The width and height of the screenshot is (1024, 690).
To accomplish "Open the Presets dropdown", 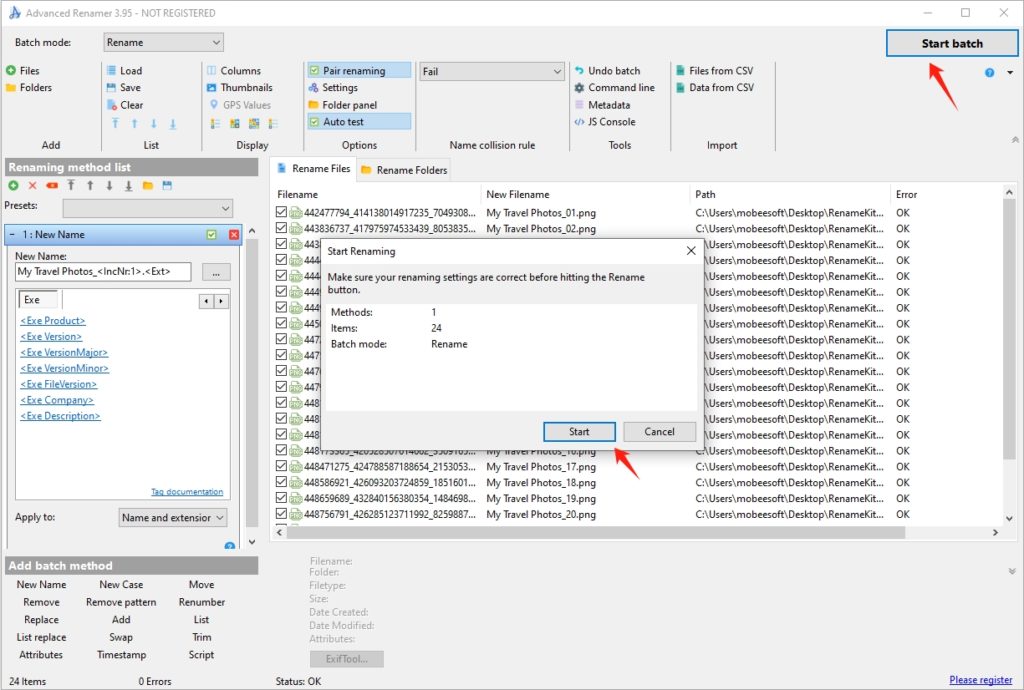I will click(147, 207).
